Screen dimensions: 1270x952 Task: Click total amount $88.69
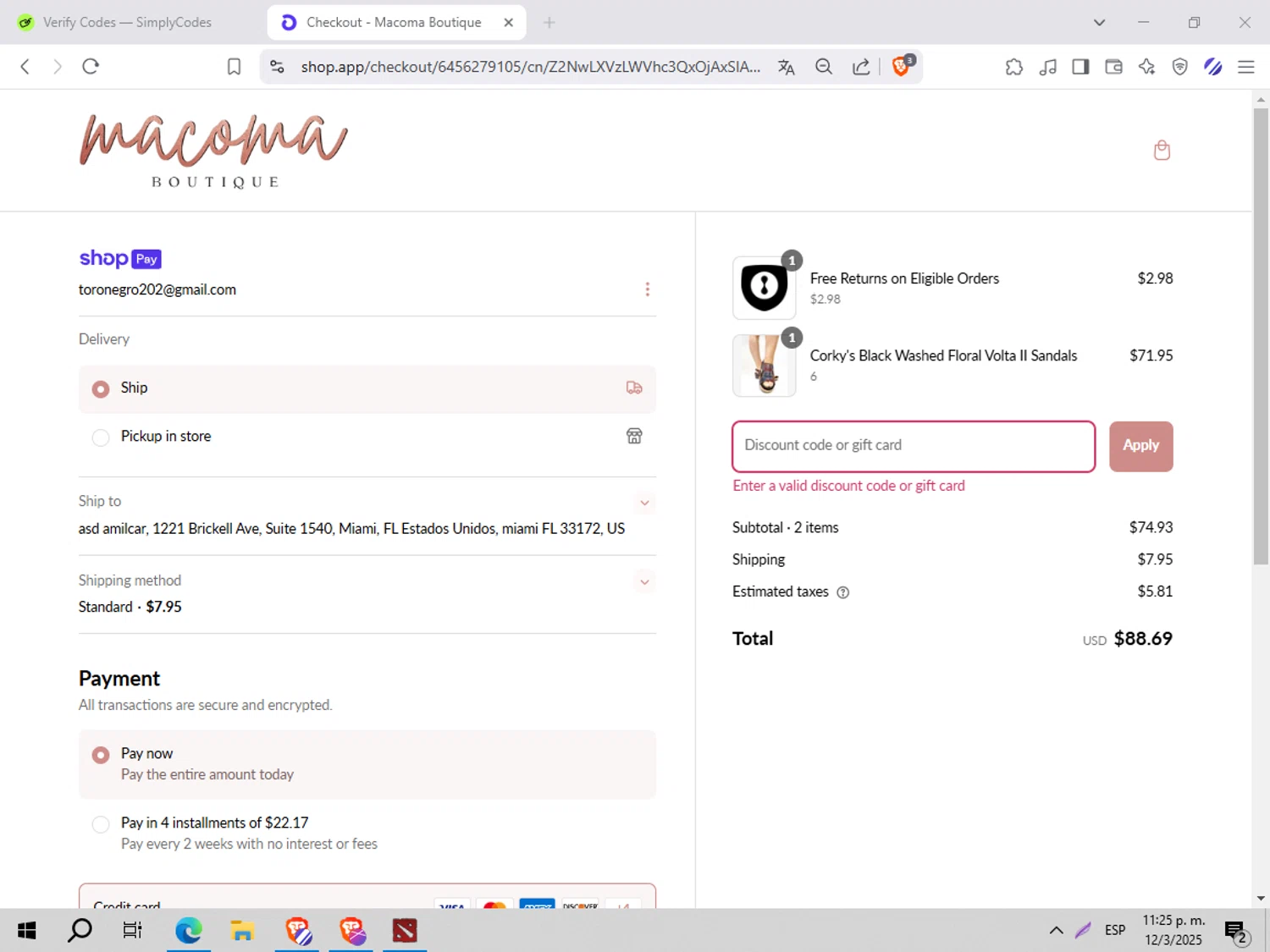pyautogui.click(x=1143, y=639)
